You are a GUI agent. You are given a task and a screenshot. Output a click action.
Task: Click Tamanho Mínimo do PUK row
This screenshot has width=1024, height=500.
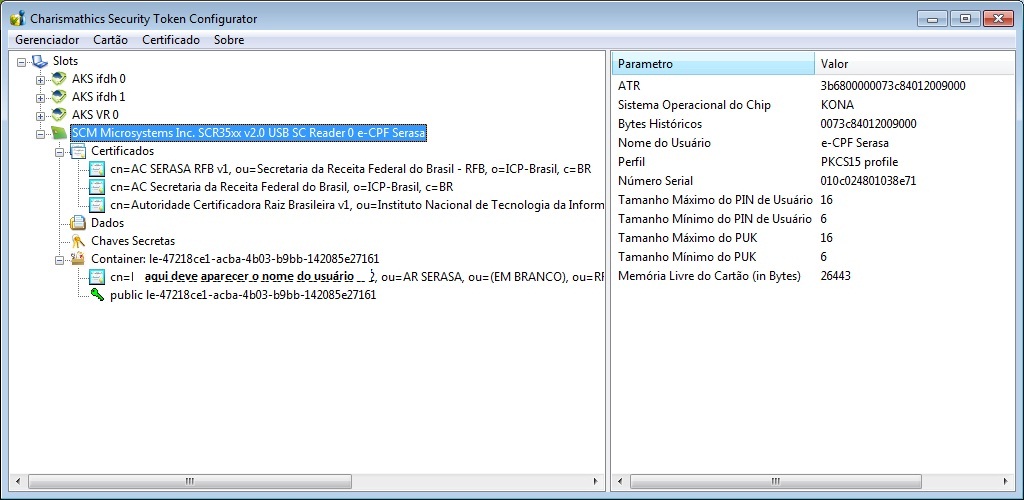coord(814,257)
